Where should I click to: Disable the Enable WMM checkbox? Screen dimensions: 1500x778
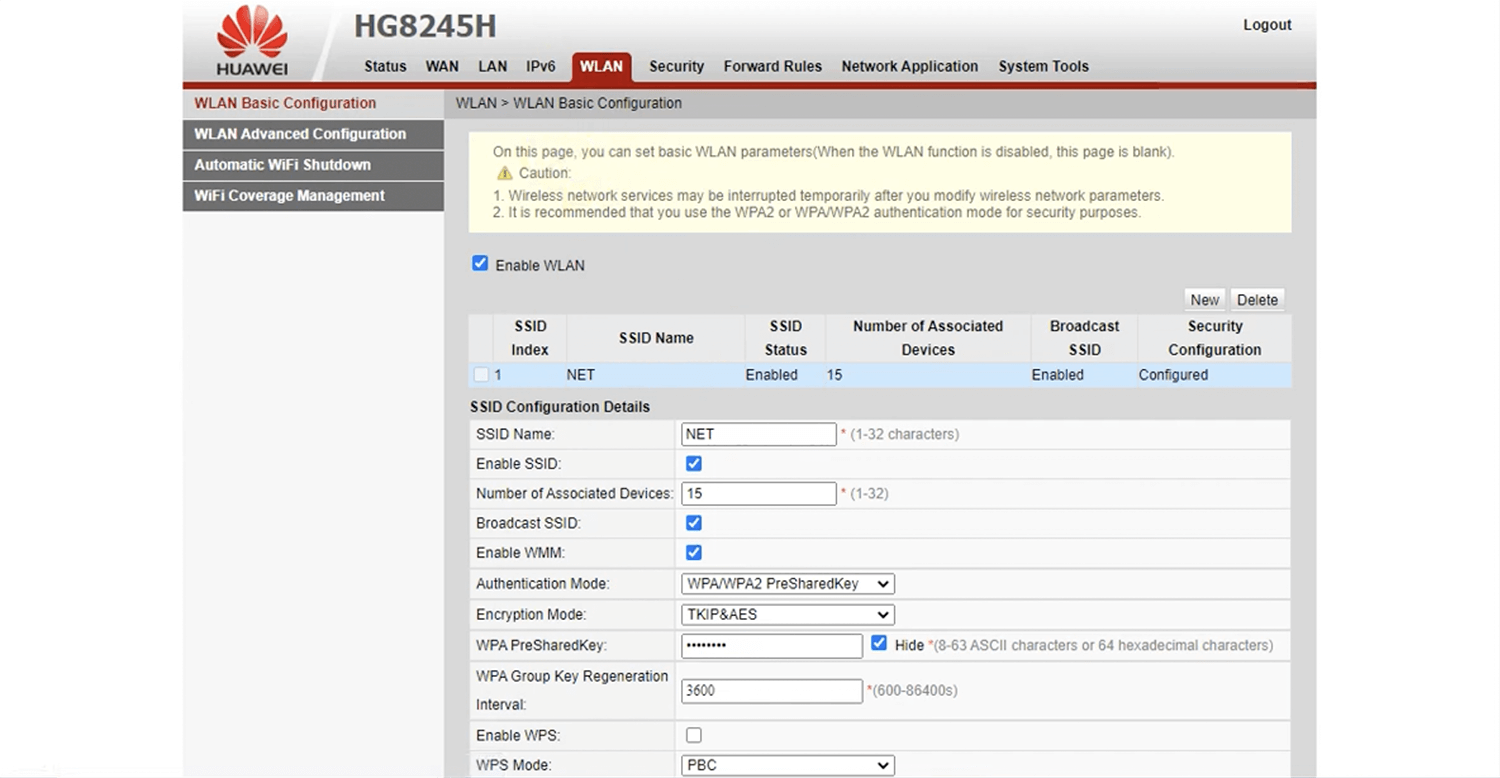[x=693, y=553]
